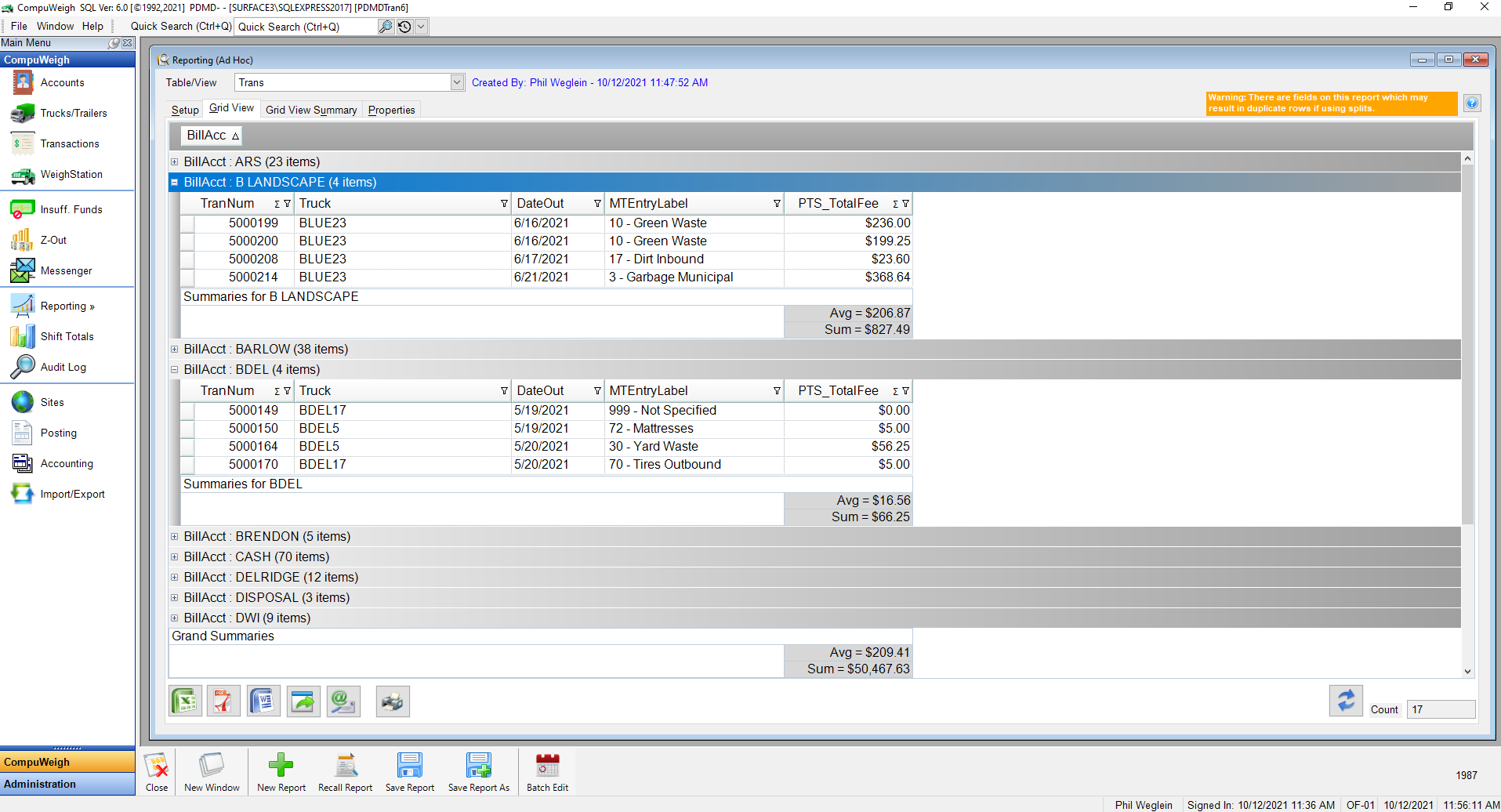Open the Window menu
This screenshot has width=1501, height=812.
55,25
